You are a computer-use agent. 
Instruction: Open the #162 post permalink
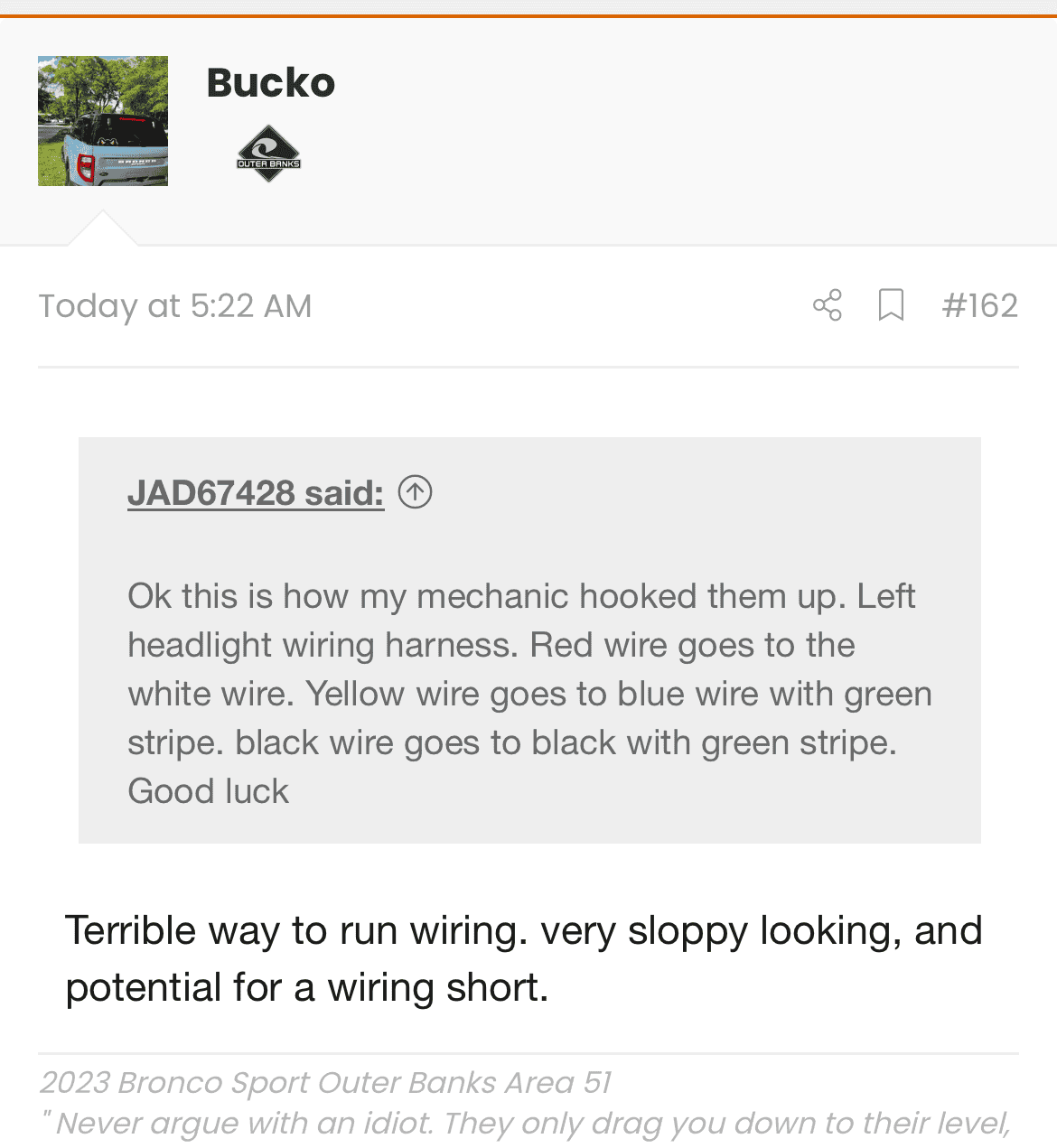[x=979, y=305]
